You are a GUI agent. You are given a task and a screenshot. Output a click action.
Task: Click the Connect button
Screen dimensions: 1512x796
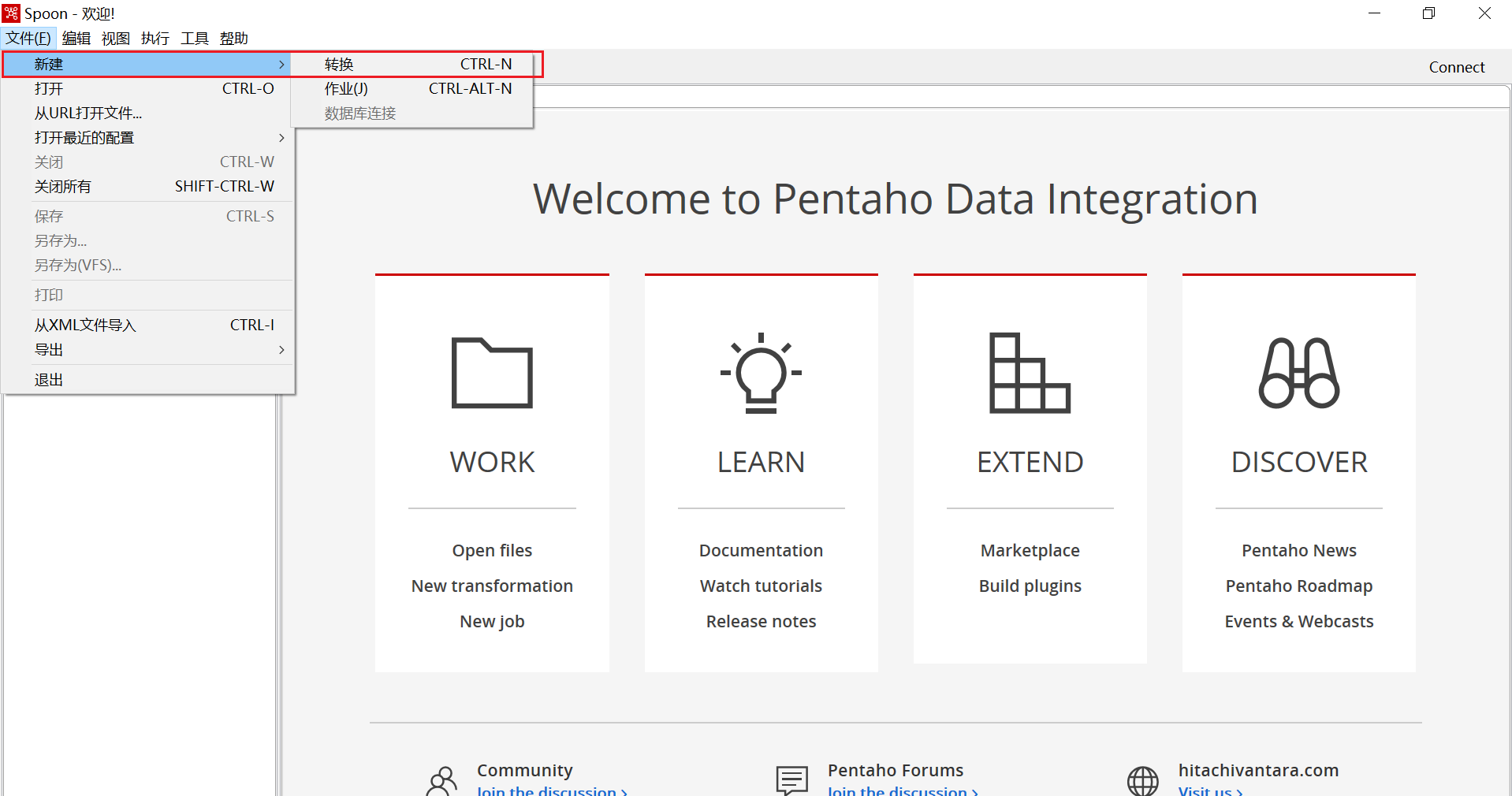(x=1456, y=68)
